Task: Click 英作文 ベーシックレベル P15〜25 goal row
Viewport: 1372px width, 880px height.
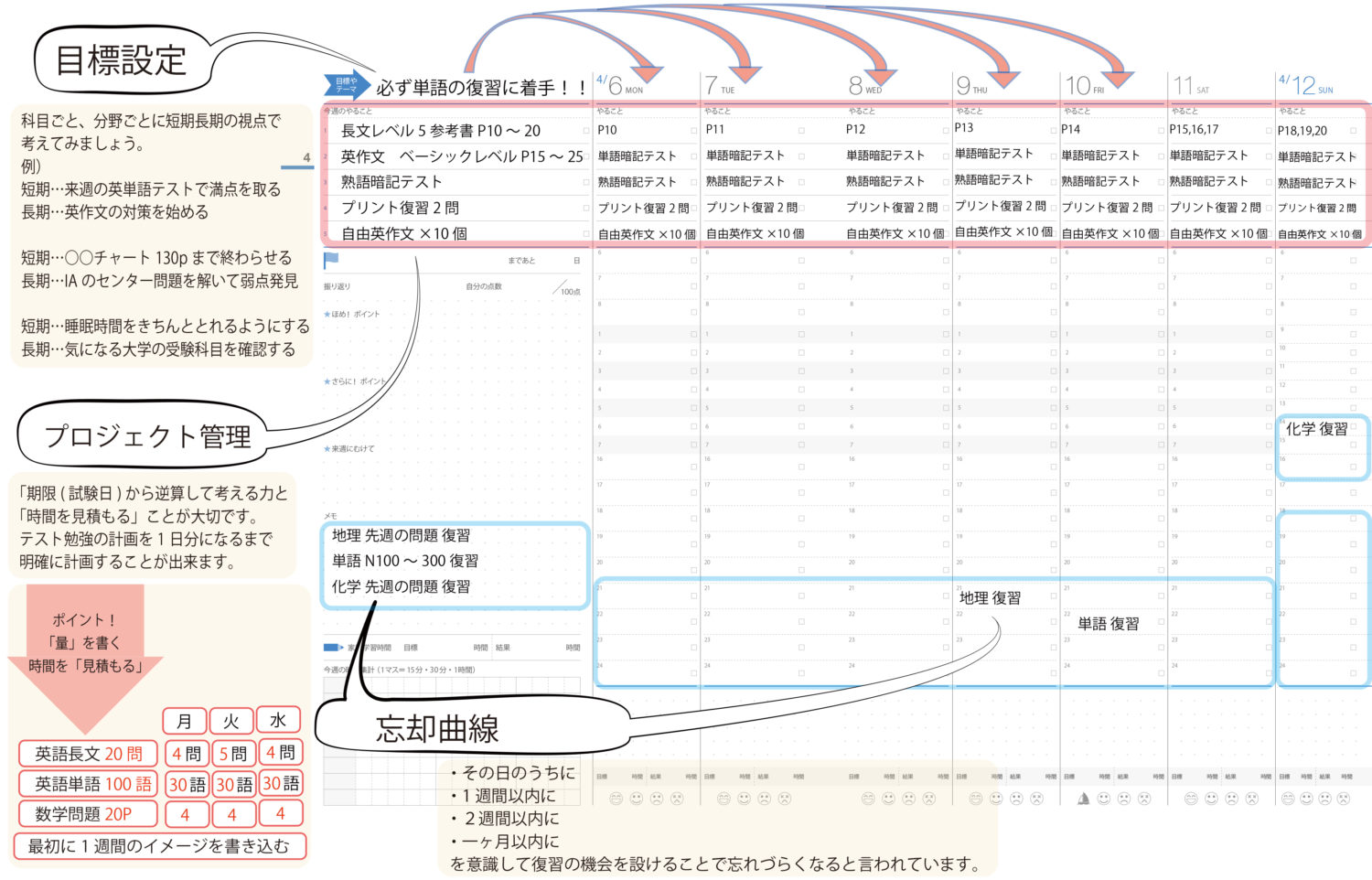Action: (462, 156)
